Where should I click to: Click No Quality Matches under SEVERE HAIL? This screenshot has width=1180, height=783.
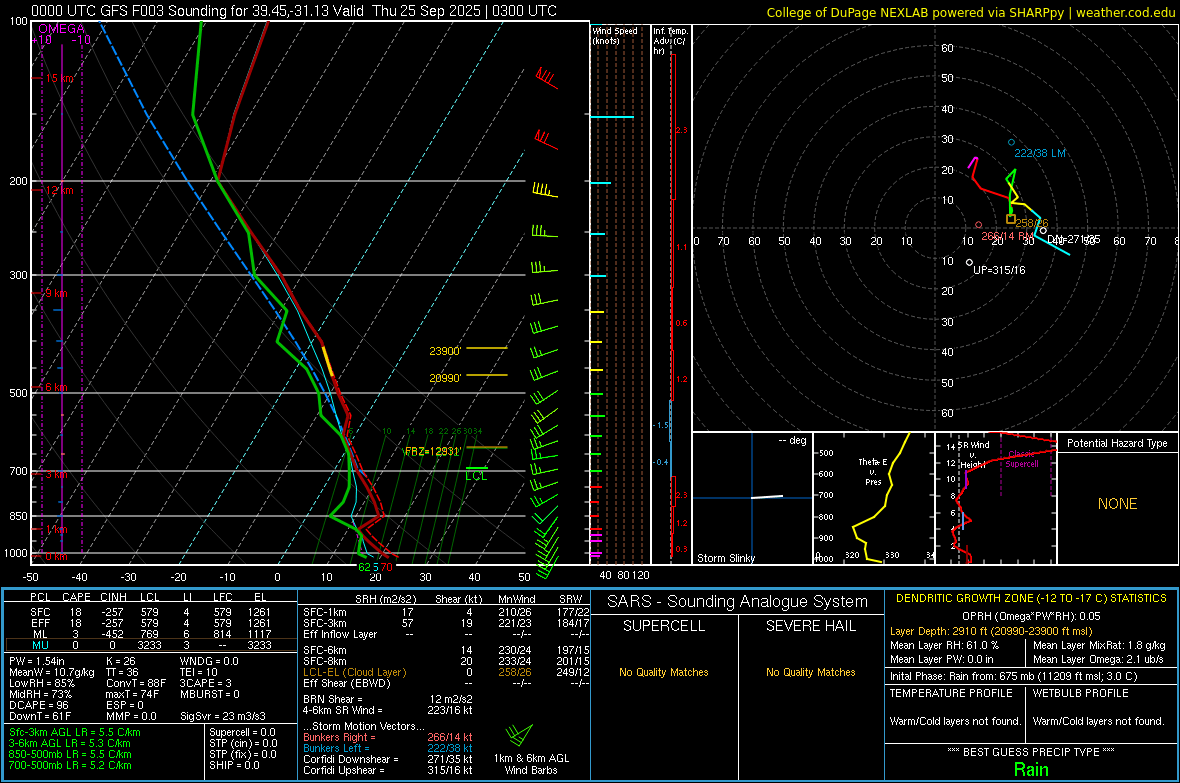coord(810,672)
